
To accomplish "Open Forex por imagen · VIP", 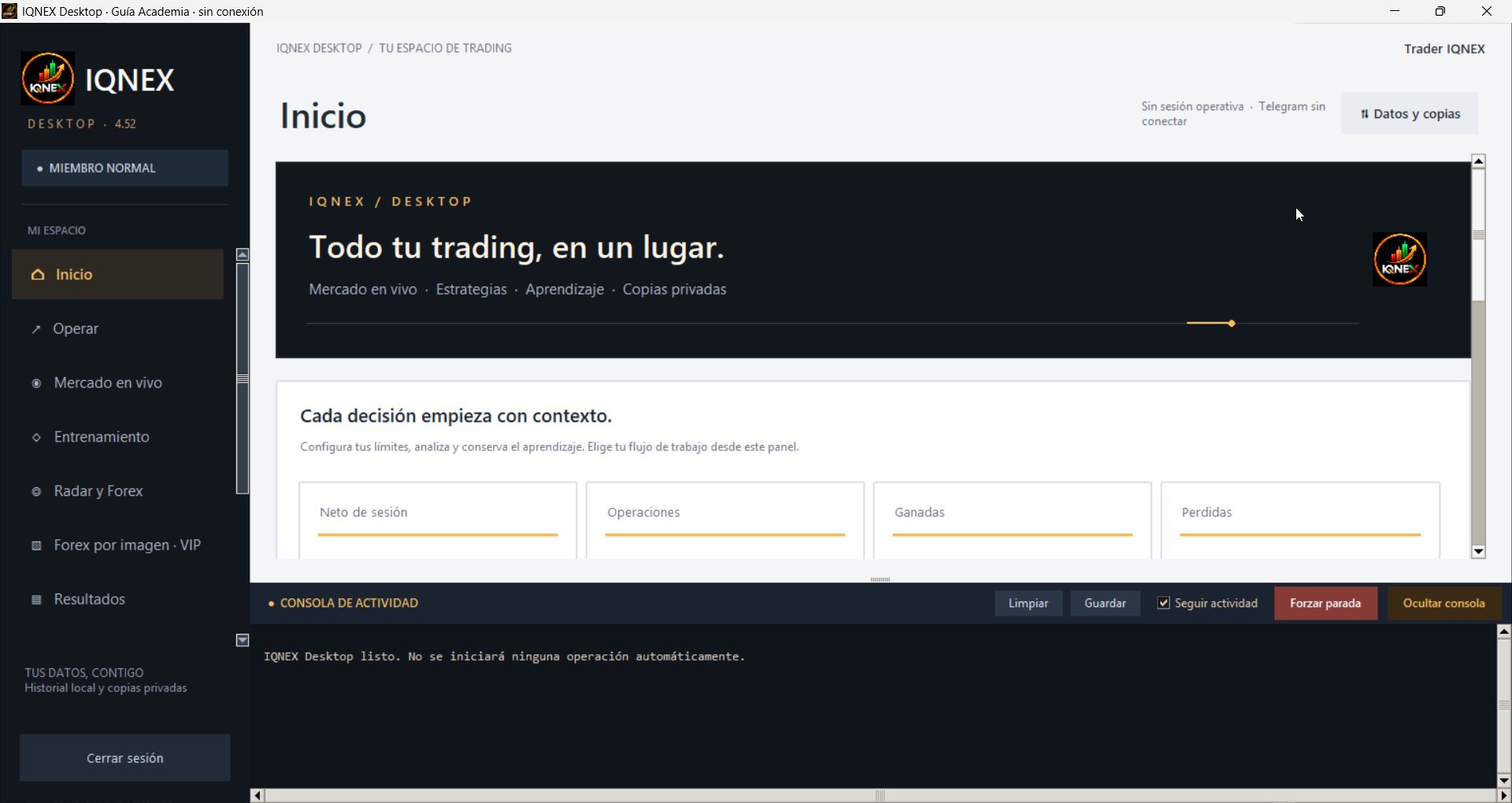I will click(x=117, y=546).
